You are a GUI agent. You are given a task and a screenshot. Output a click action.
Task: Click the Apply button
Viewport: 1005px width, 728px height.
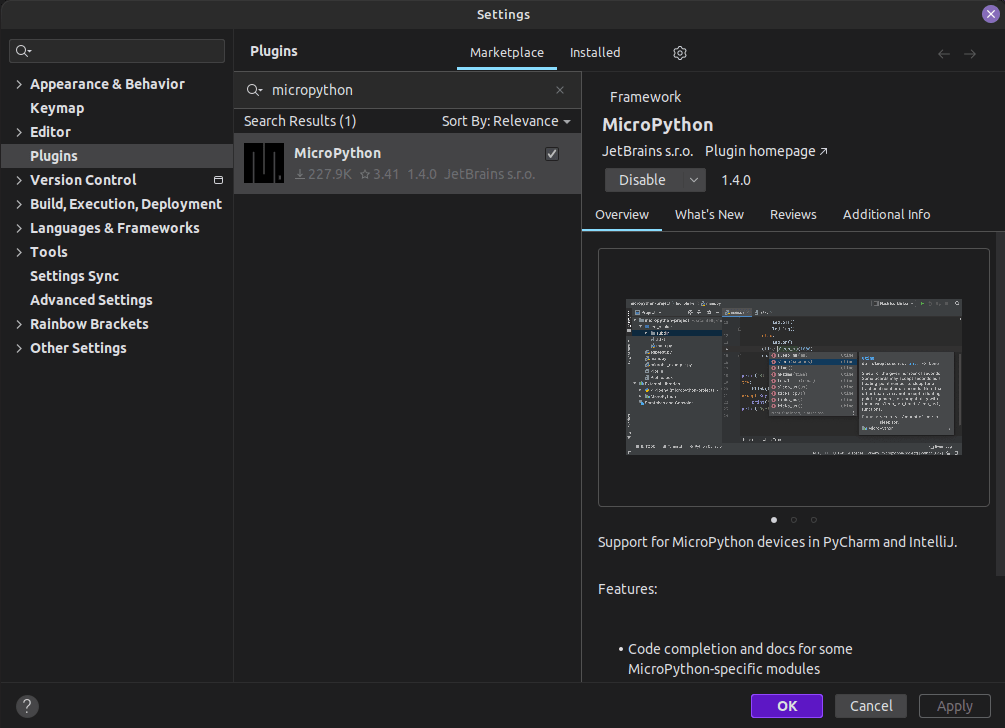point(954,706)
